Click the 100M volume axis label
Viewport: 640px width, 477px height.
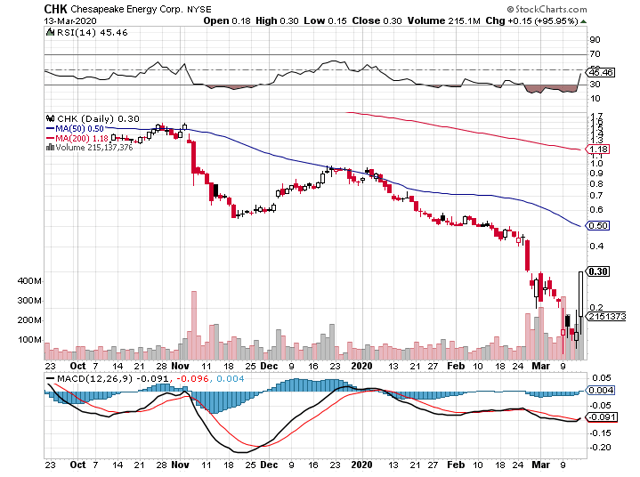(29, 340)
